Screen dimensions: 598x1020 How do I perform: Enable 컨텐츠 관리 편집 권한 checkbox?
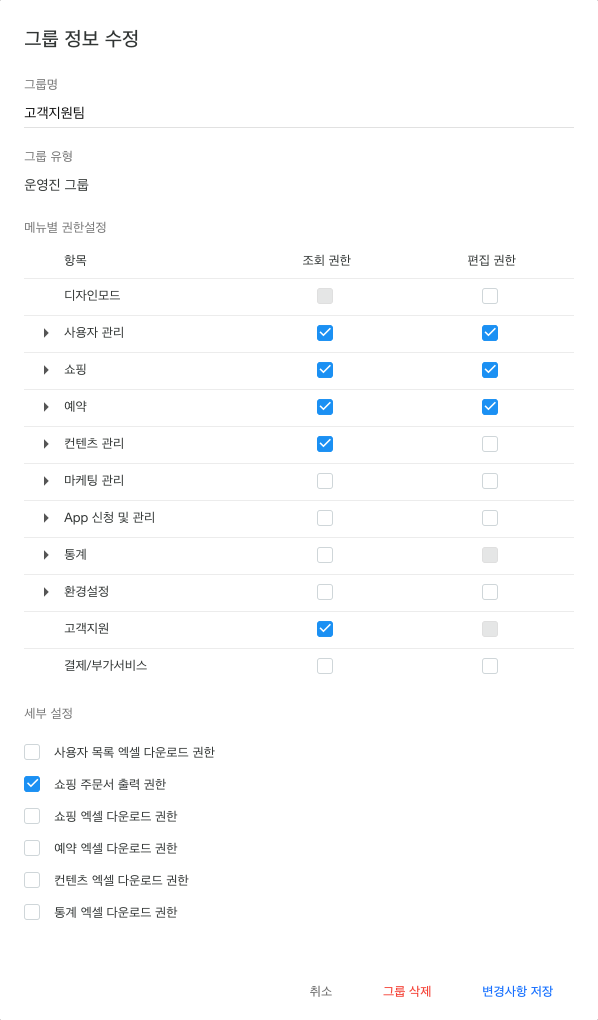[490, 444]
